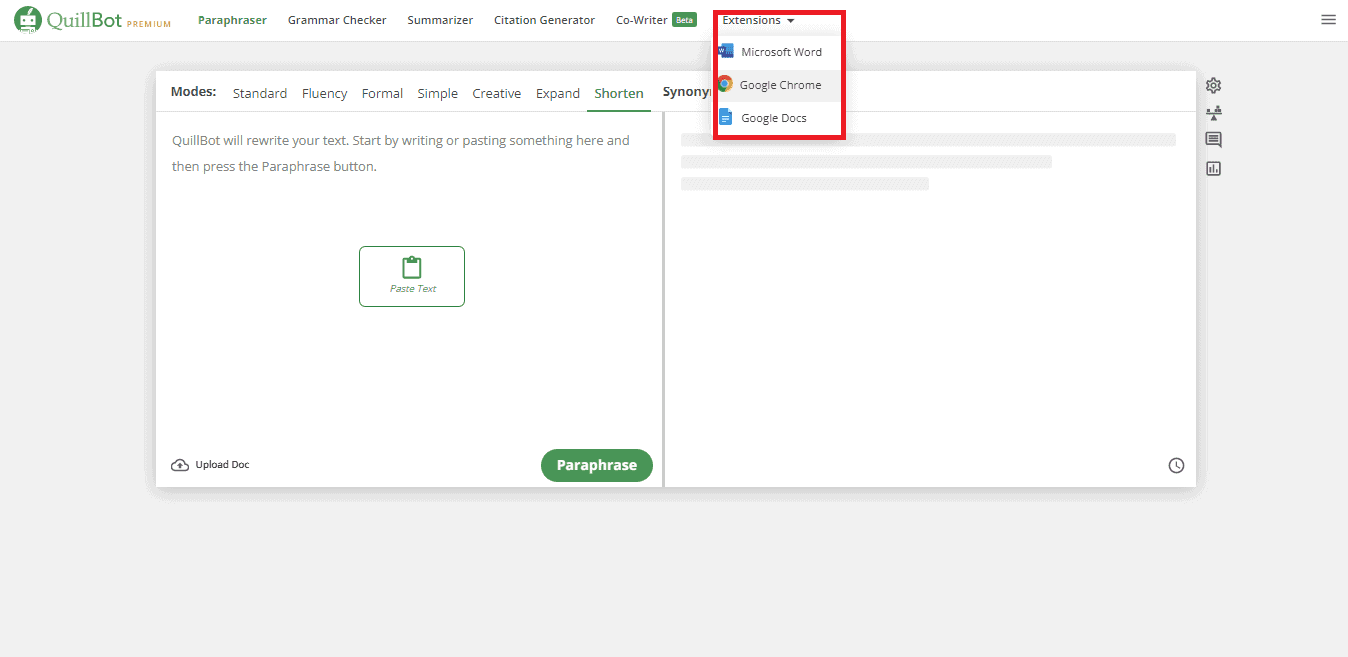
Task: Switch to Standard mode
Action: pos(260,93)
